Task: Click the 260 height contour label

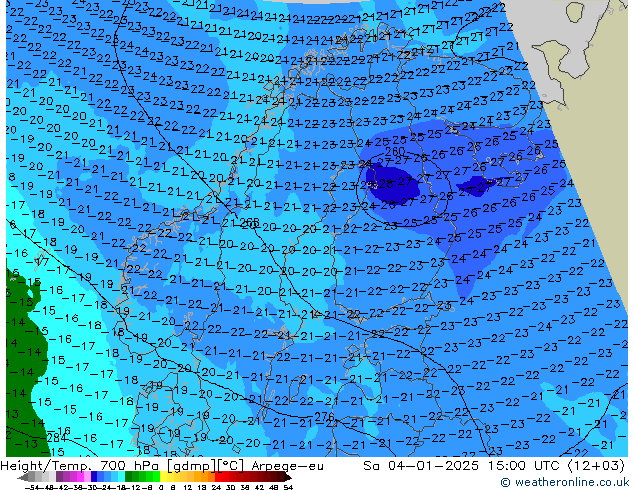Action: (x=395, y=152)
